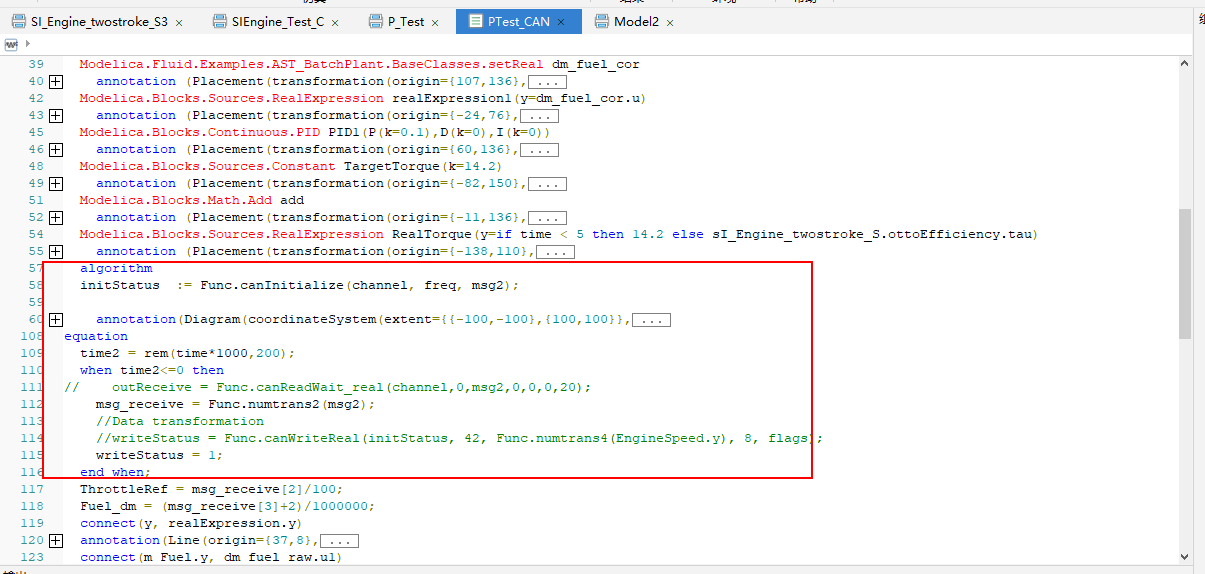This screenshot has width=1205, height=574.
Task: Click the model icon on P_Test tab
Action: click(x=376, y=21)
